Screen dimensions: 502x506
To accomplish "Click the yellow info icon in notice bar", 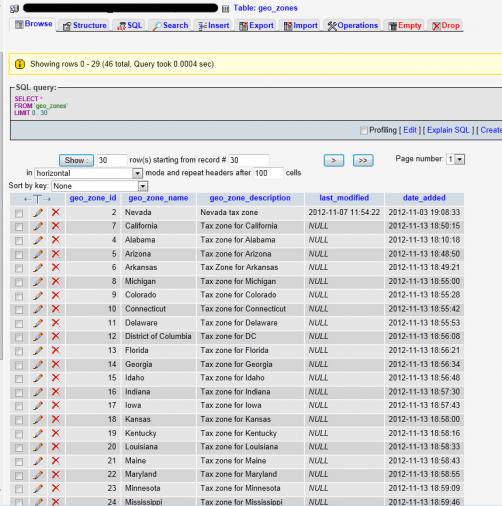I will (20, 64).
